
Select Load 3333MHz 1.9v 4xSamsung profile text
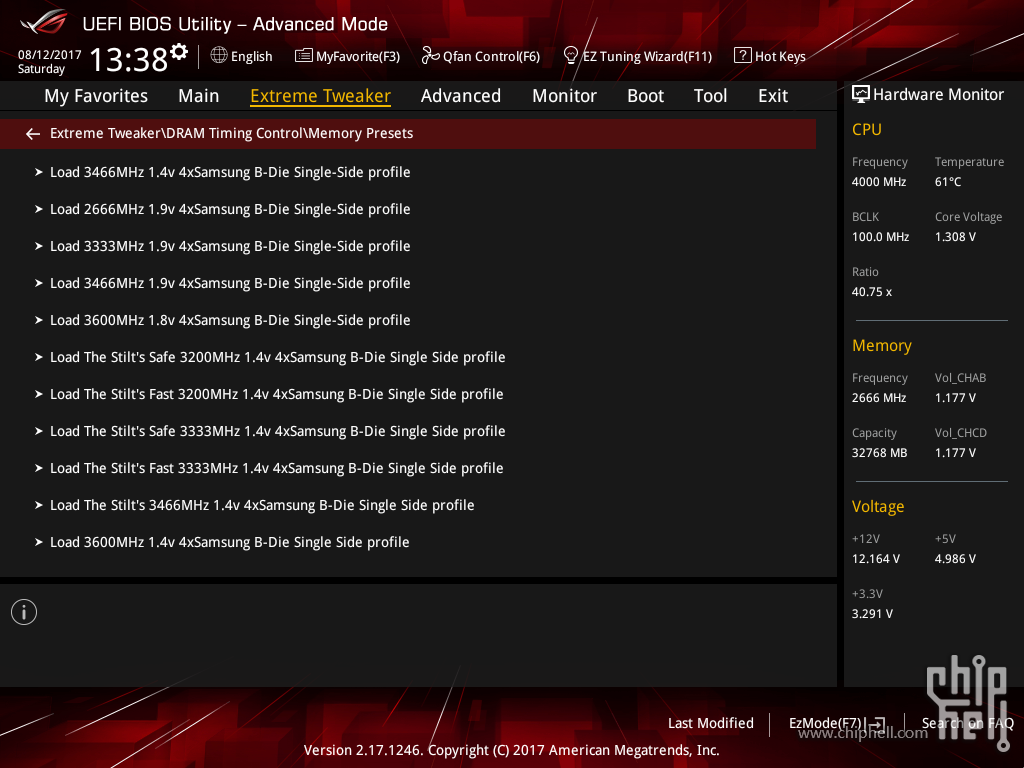tap(230, 246)
